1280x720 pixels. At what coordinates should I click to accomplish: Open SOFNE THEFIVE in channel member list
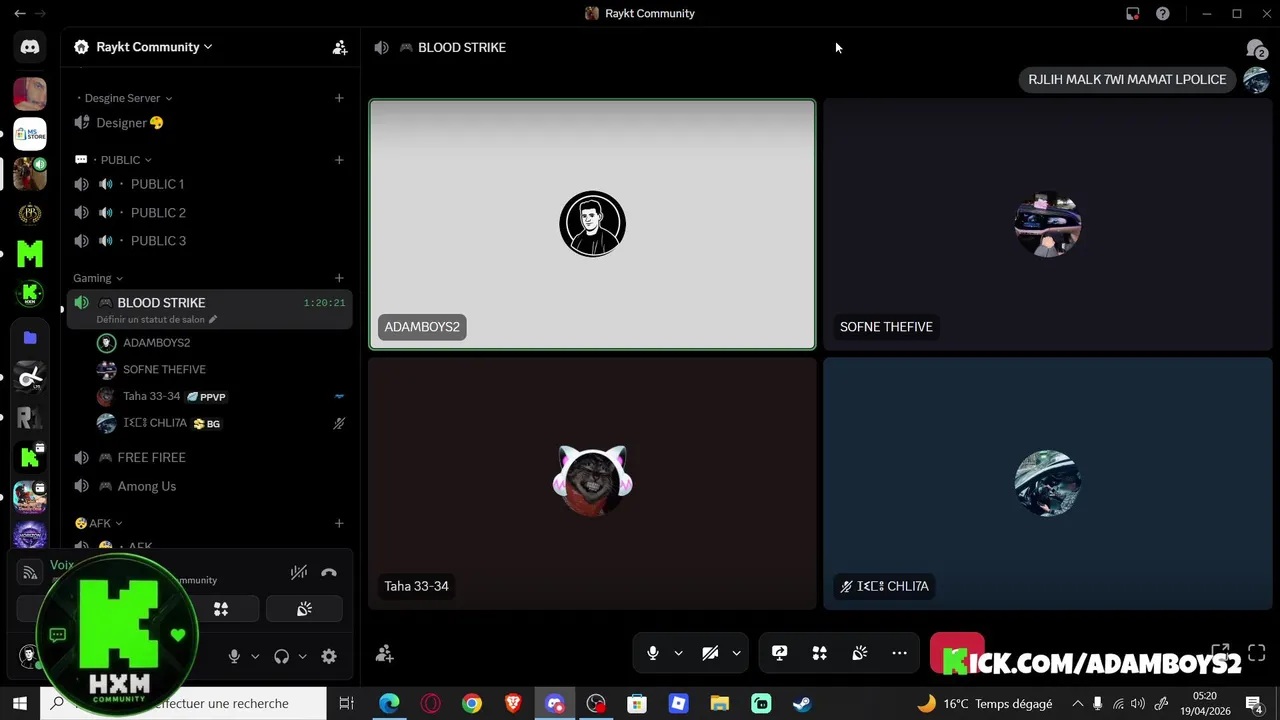coord(222,369)
